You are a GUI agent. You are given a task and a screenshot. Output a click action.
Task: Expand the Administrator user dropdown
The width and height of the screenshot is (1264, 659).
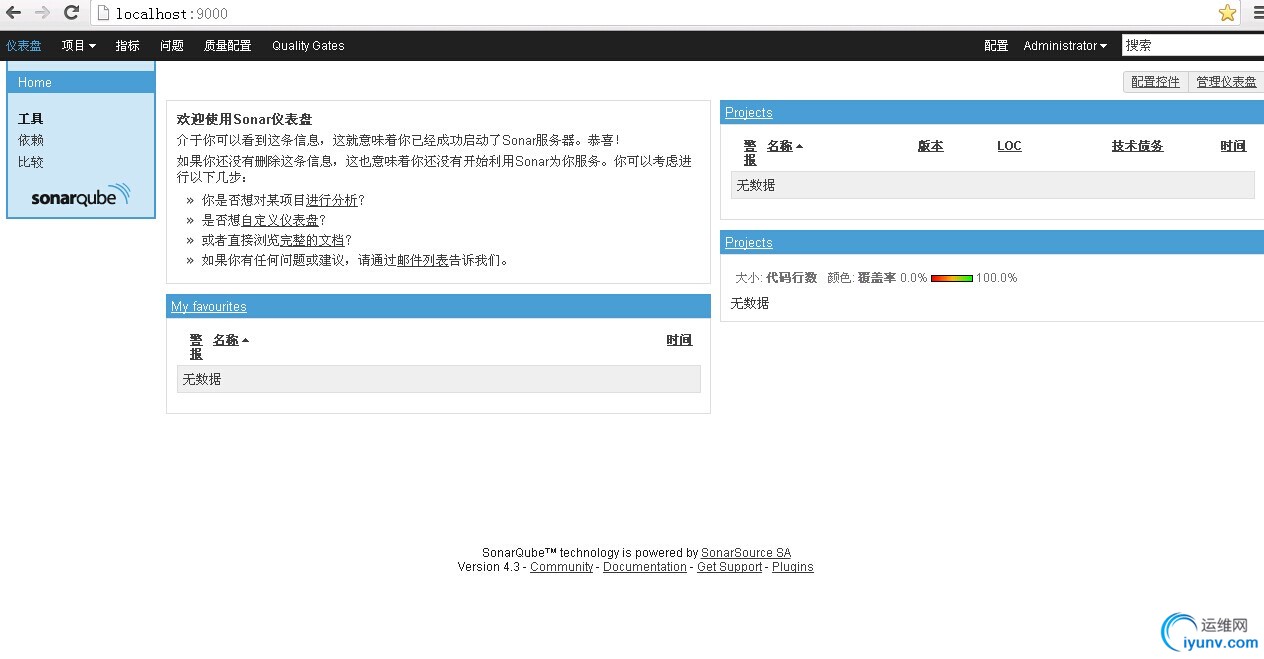(x=1065, y=45)
